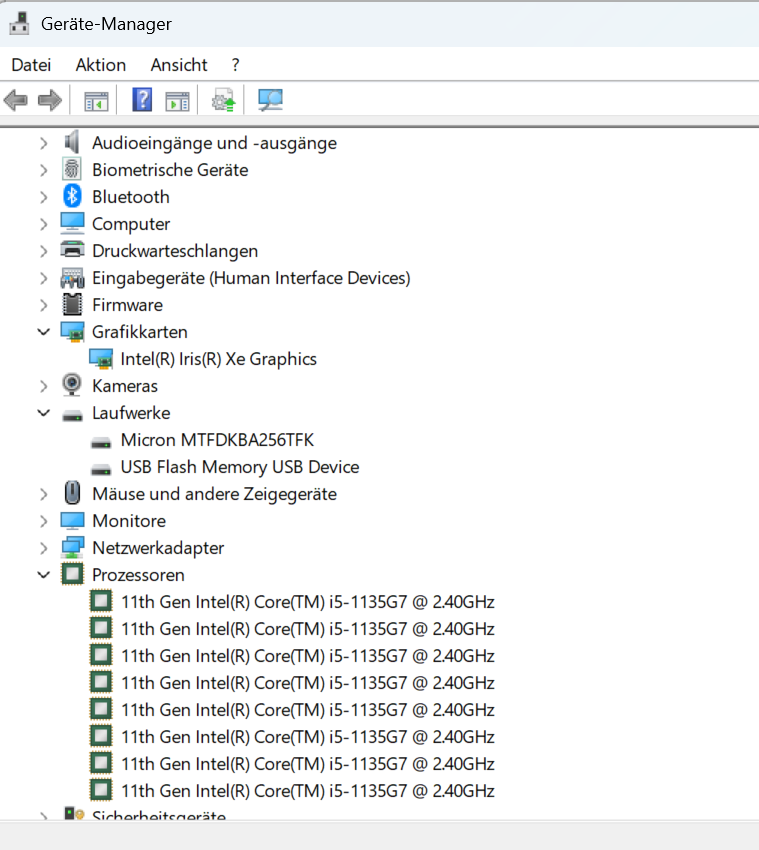Expand the Biometrische Geräte node
The height and width of the screenshot is (850, 759).
[44, 170]
